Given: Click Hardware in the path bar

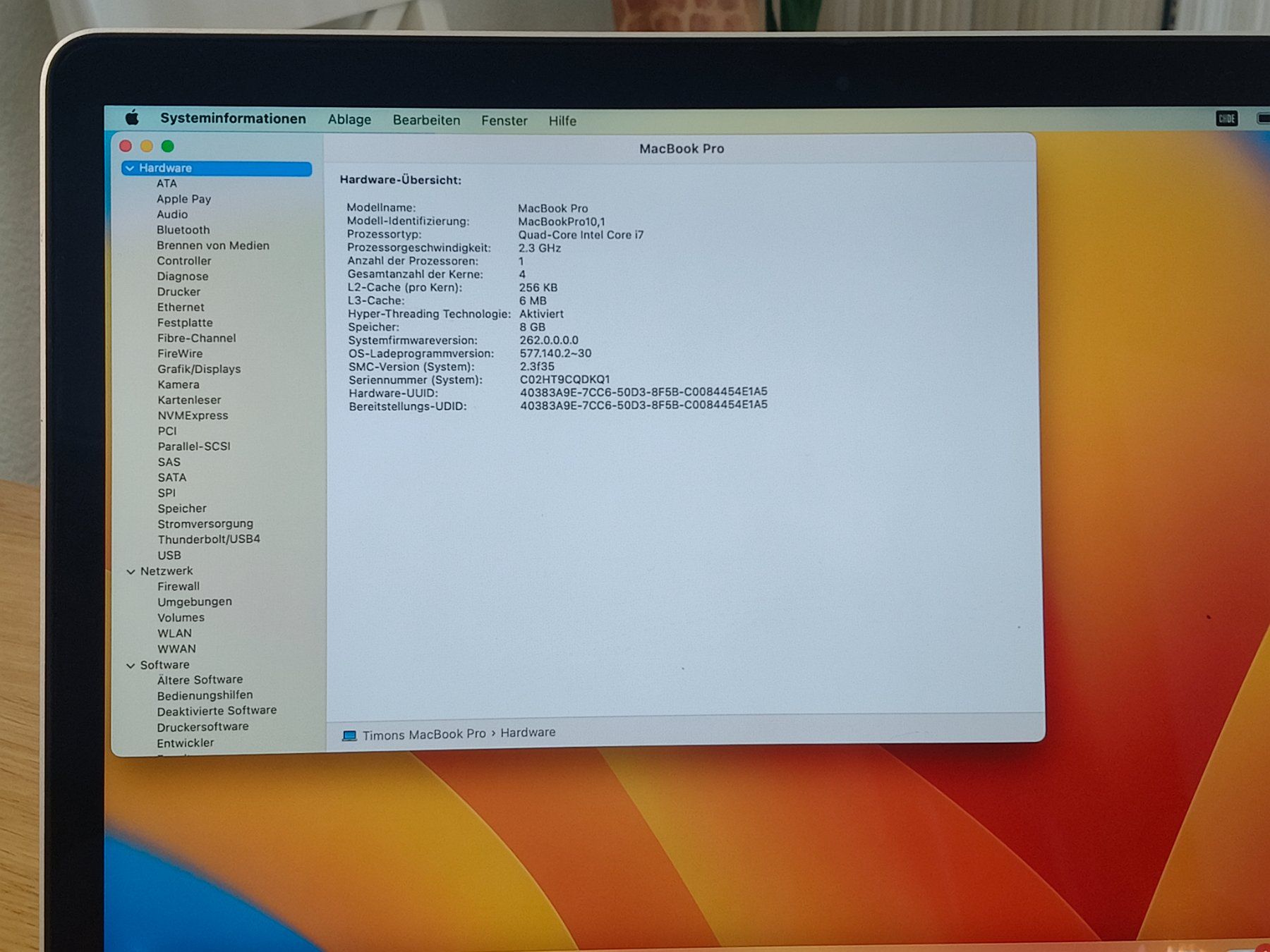Looking at the screenshot, I should tap(528, 733).
